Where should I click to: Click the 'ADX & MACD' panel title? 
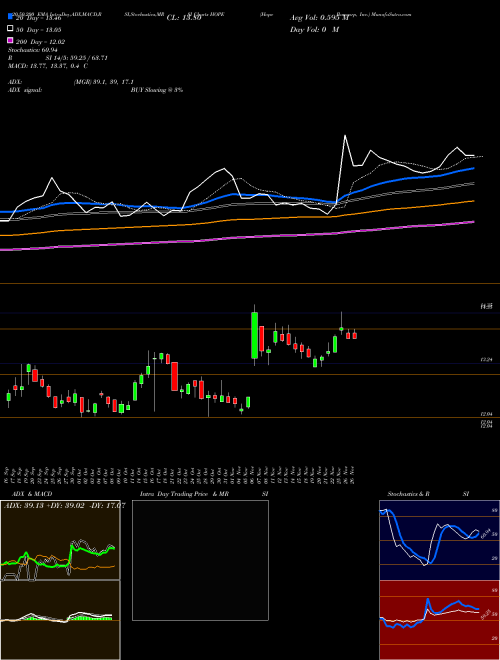(x=32, y=494)
